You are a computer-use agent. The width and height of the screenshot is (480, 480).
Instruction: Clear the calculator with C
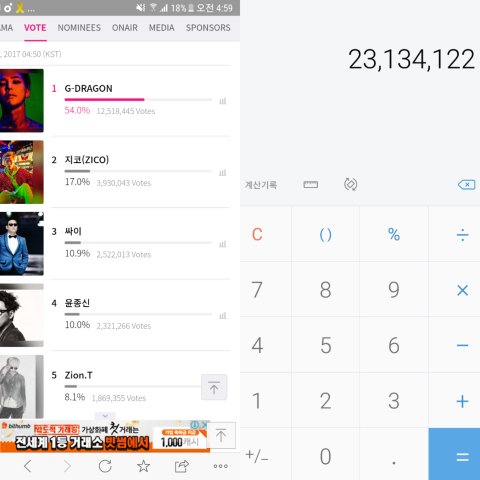point(257,234)
